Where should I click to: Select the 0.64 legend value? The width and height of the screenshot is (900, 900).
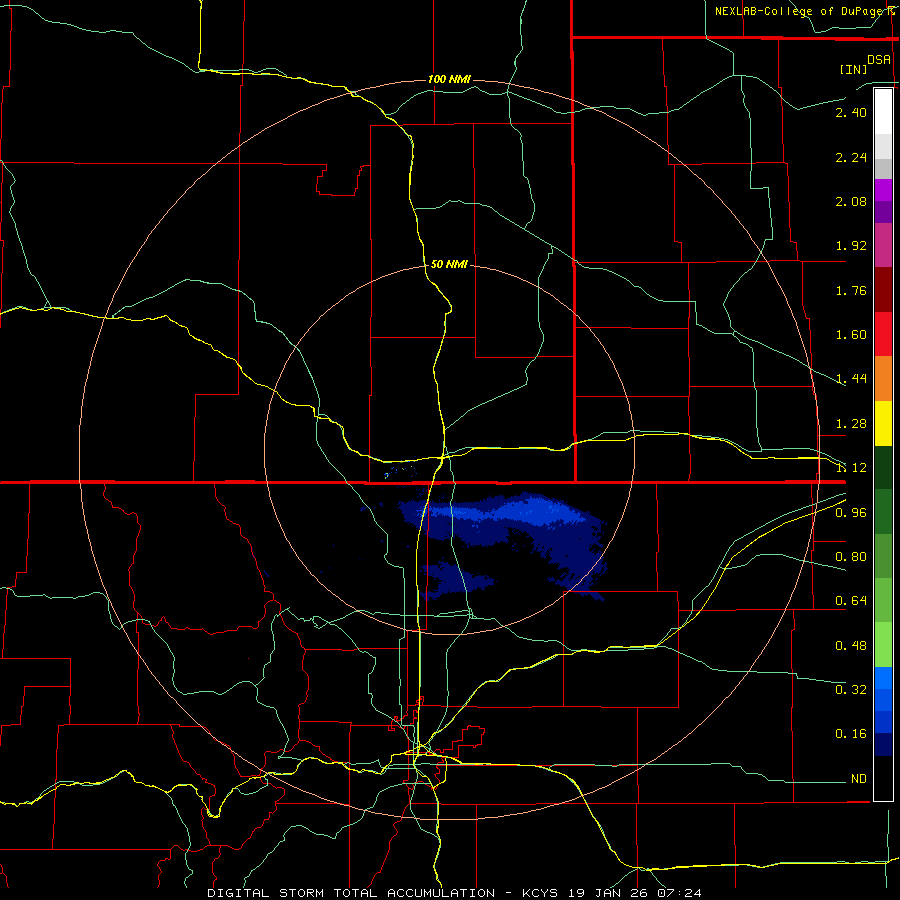(x=851, y=601)
